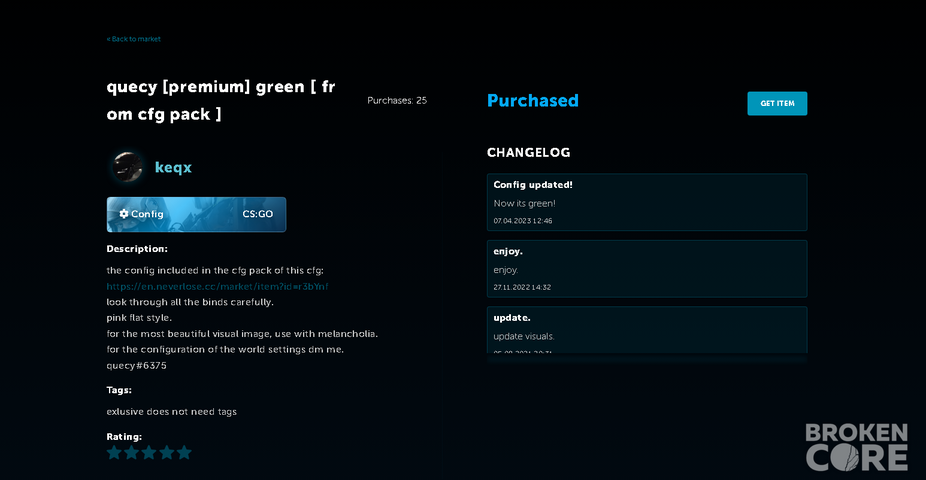Viewport: 926px width, 480px height.
Task: Open keqx's avatar picture
Action: point(128,167)
